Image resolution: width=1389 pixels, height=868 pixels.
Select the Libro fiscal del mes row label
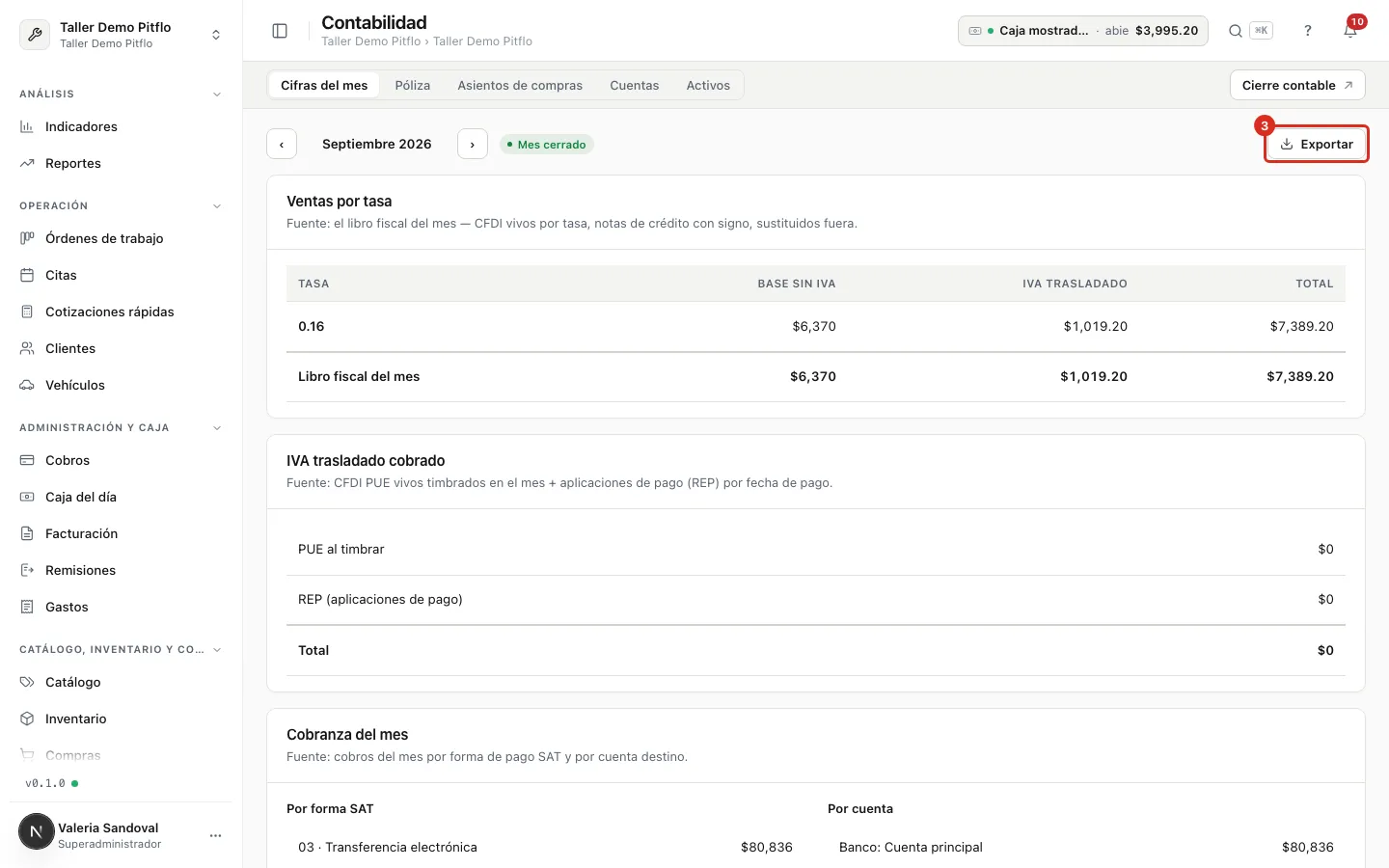[359, 377]
